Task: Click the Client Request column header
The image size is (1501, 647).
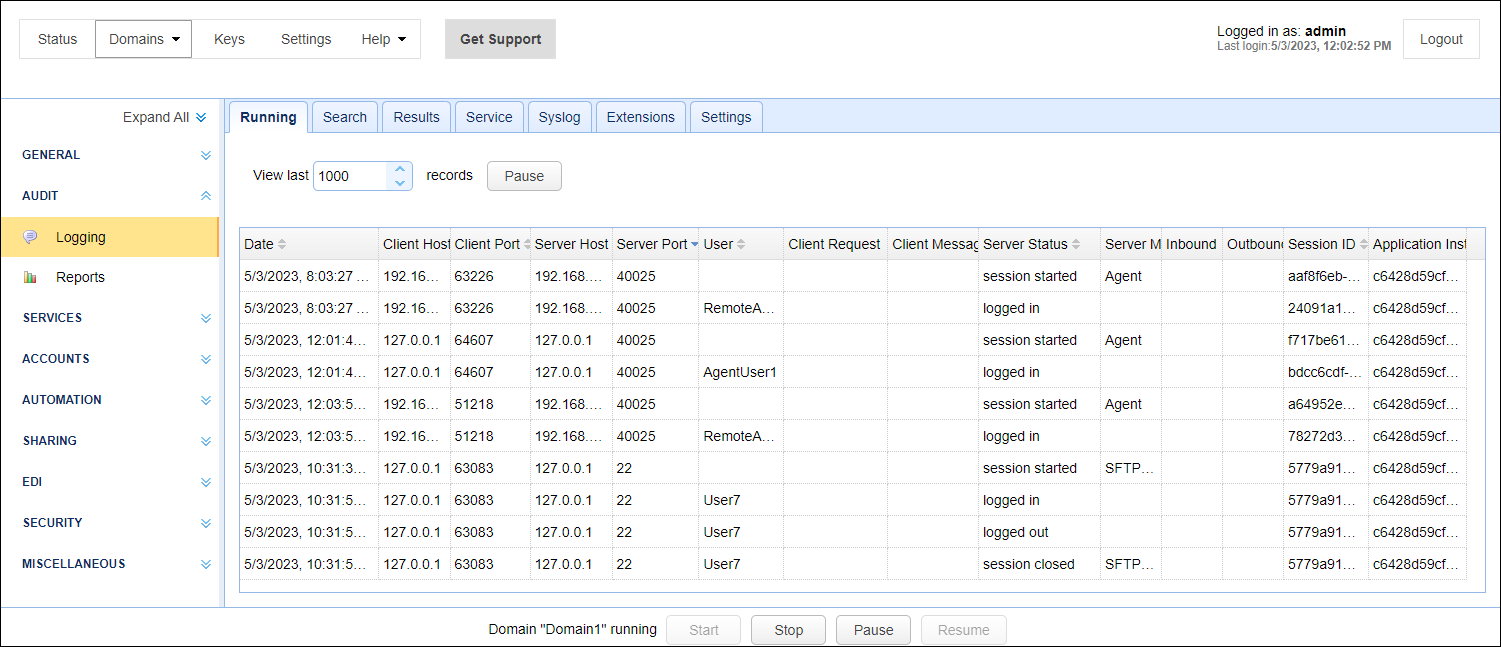Action: tap(835, 244)
